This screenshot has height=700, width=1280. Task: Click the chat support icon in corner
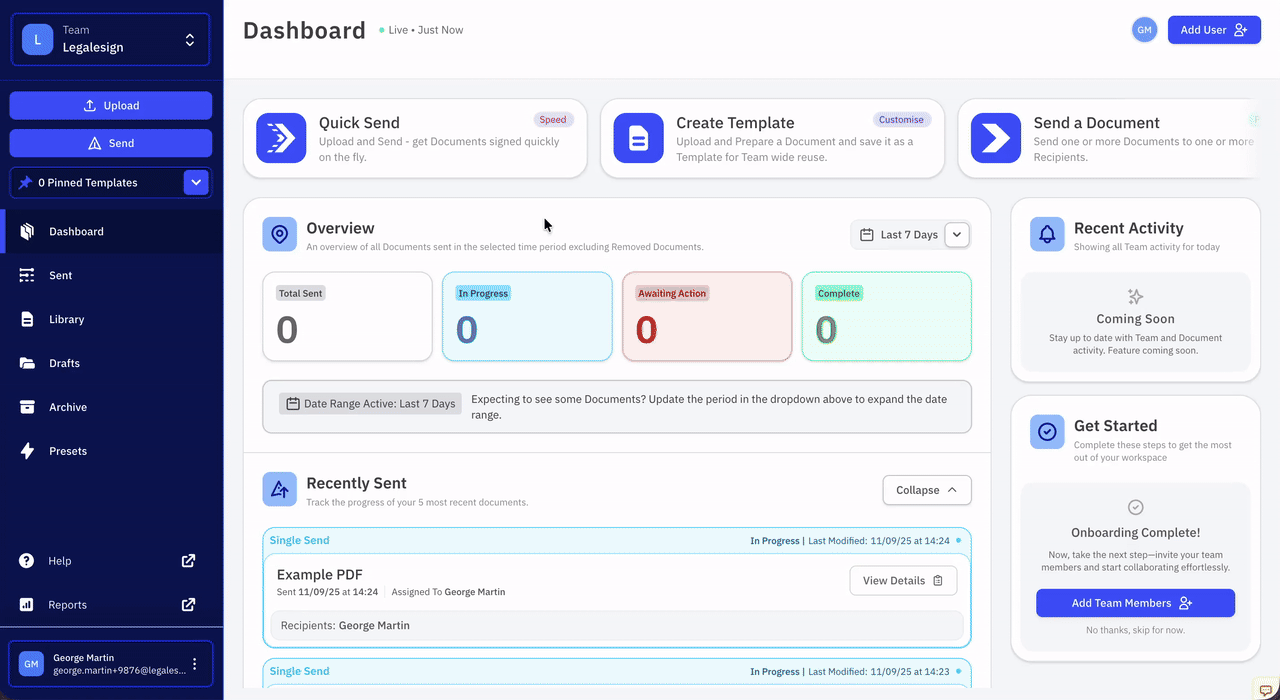click(x=1265, y=690)
